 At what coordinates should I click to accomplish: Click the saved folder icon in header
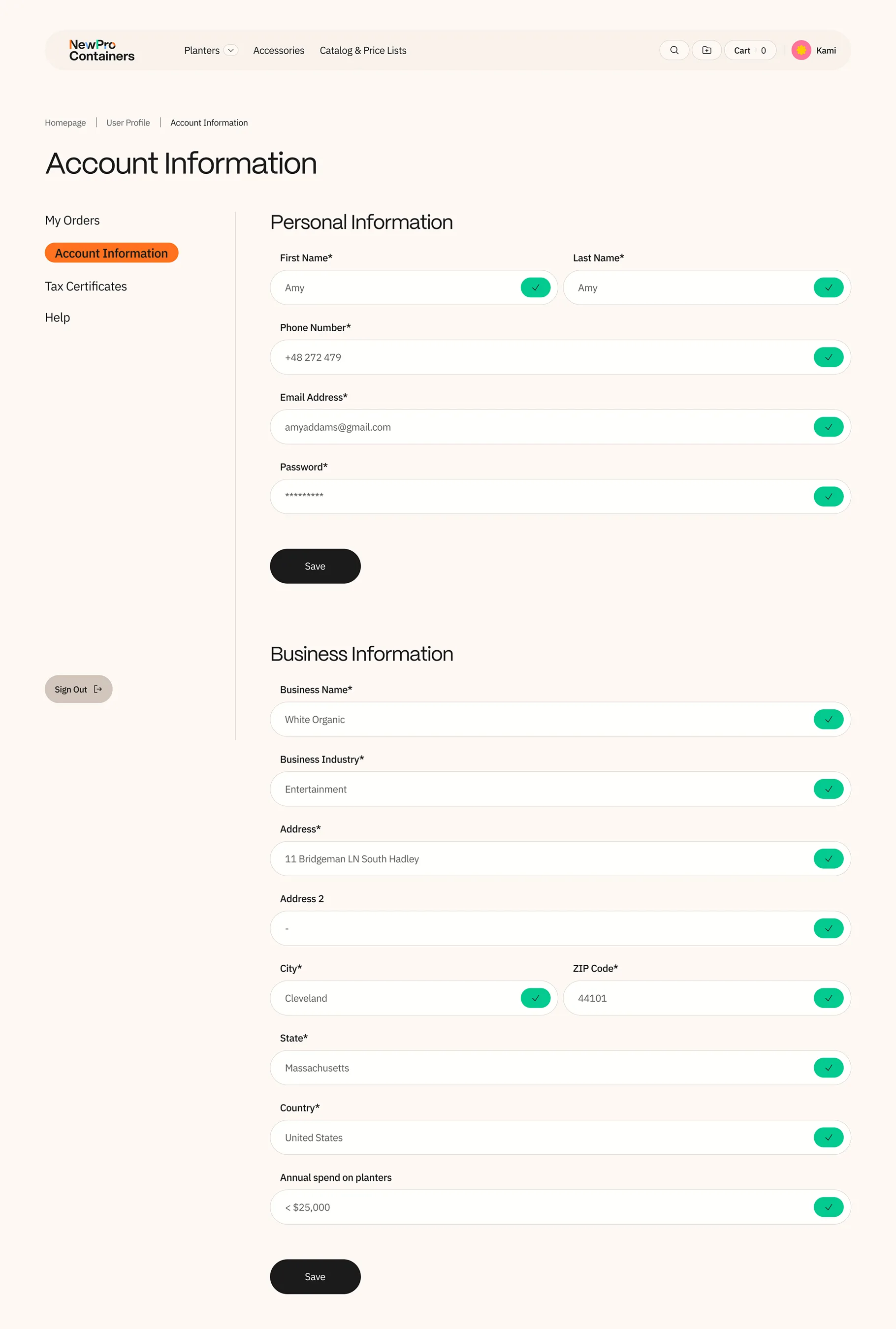click(x=706, y=50)
